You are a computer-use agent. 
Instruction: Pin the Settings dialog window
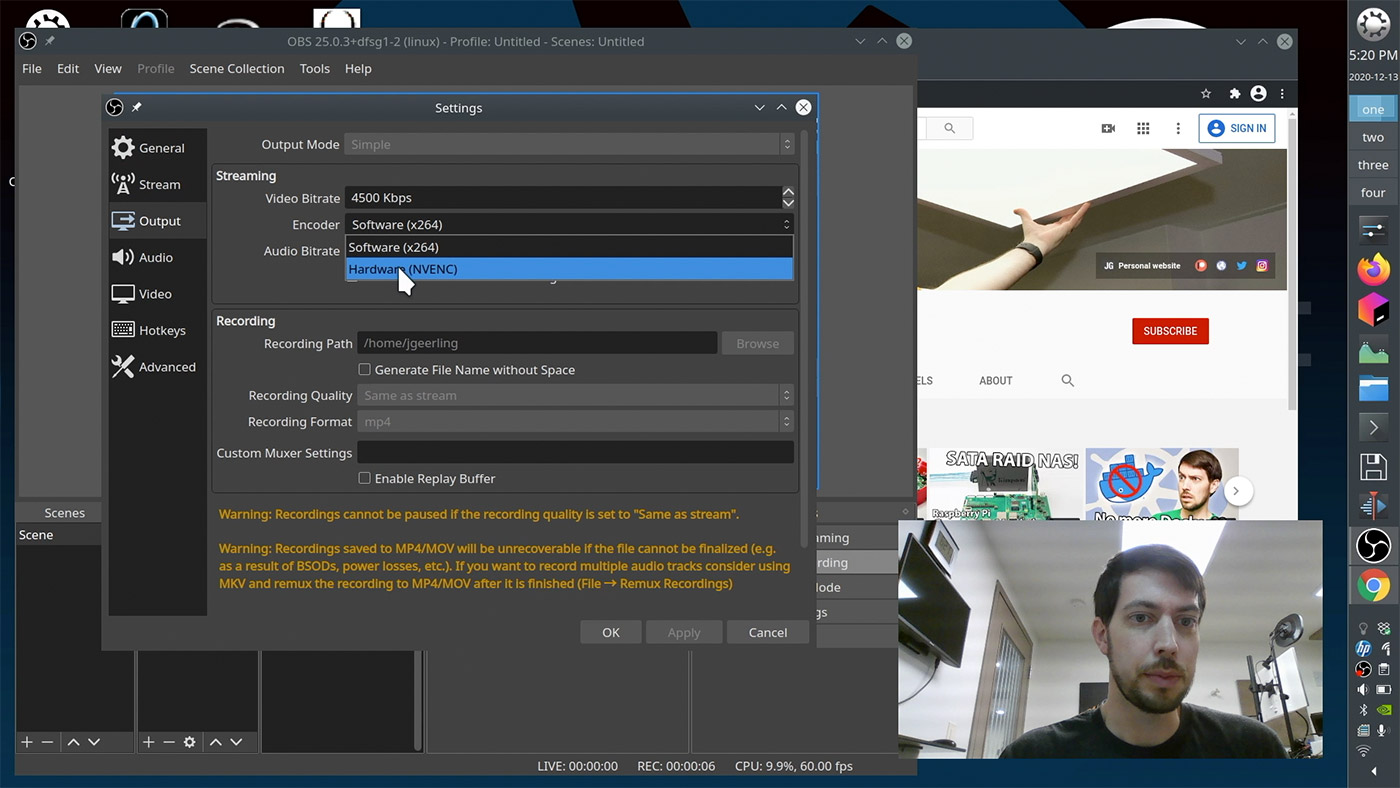(137, 107)
